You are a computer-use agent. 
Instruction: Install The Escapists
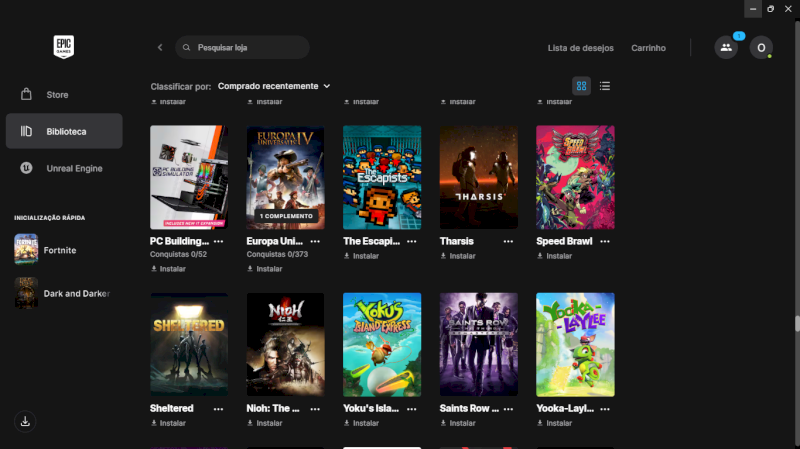tap(361, 256)
